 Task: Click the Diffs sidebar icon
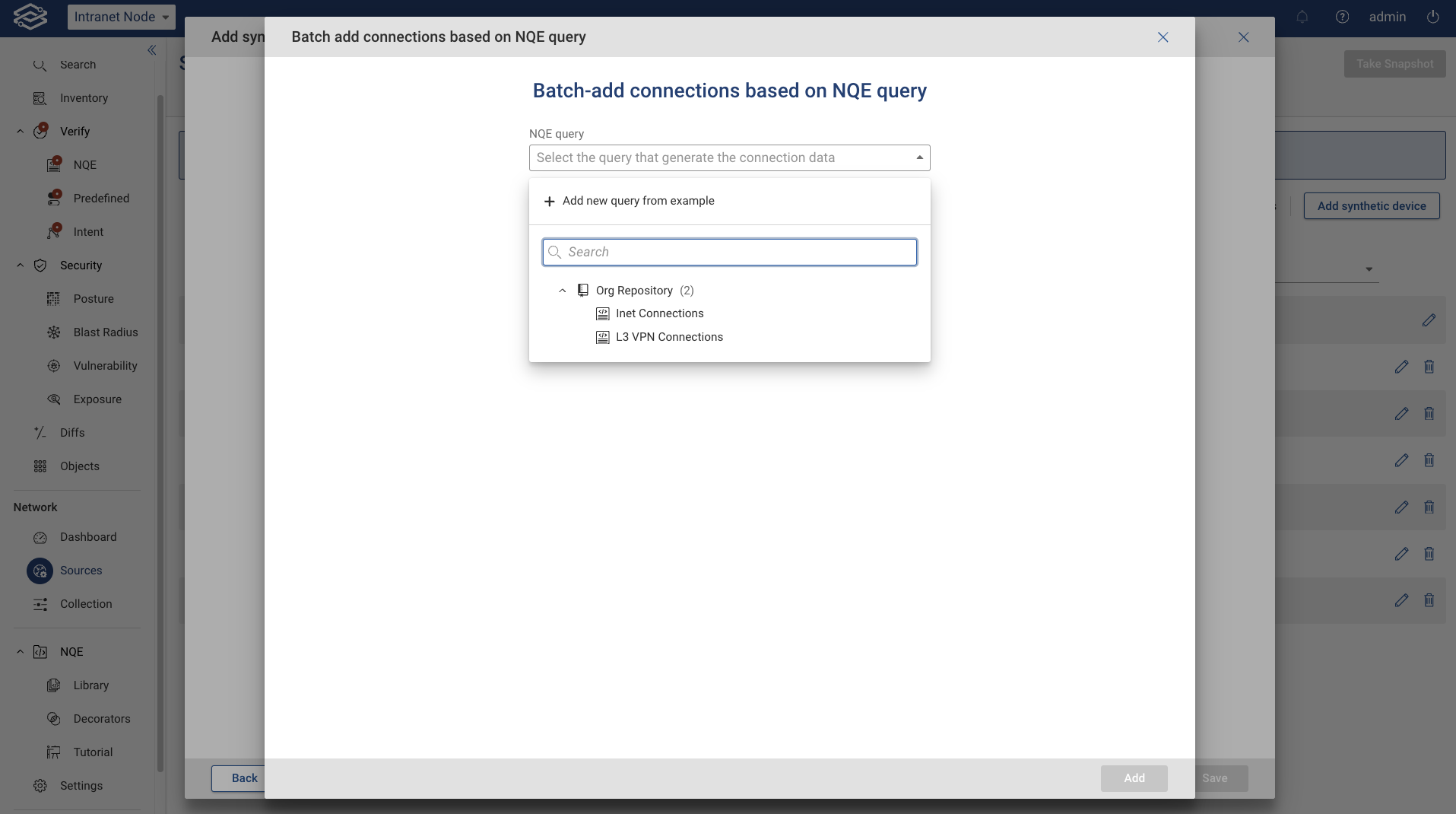point(40,433)
